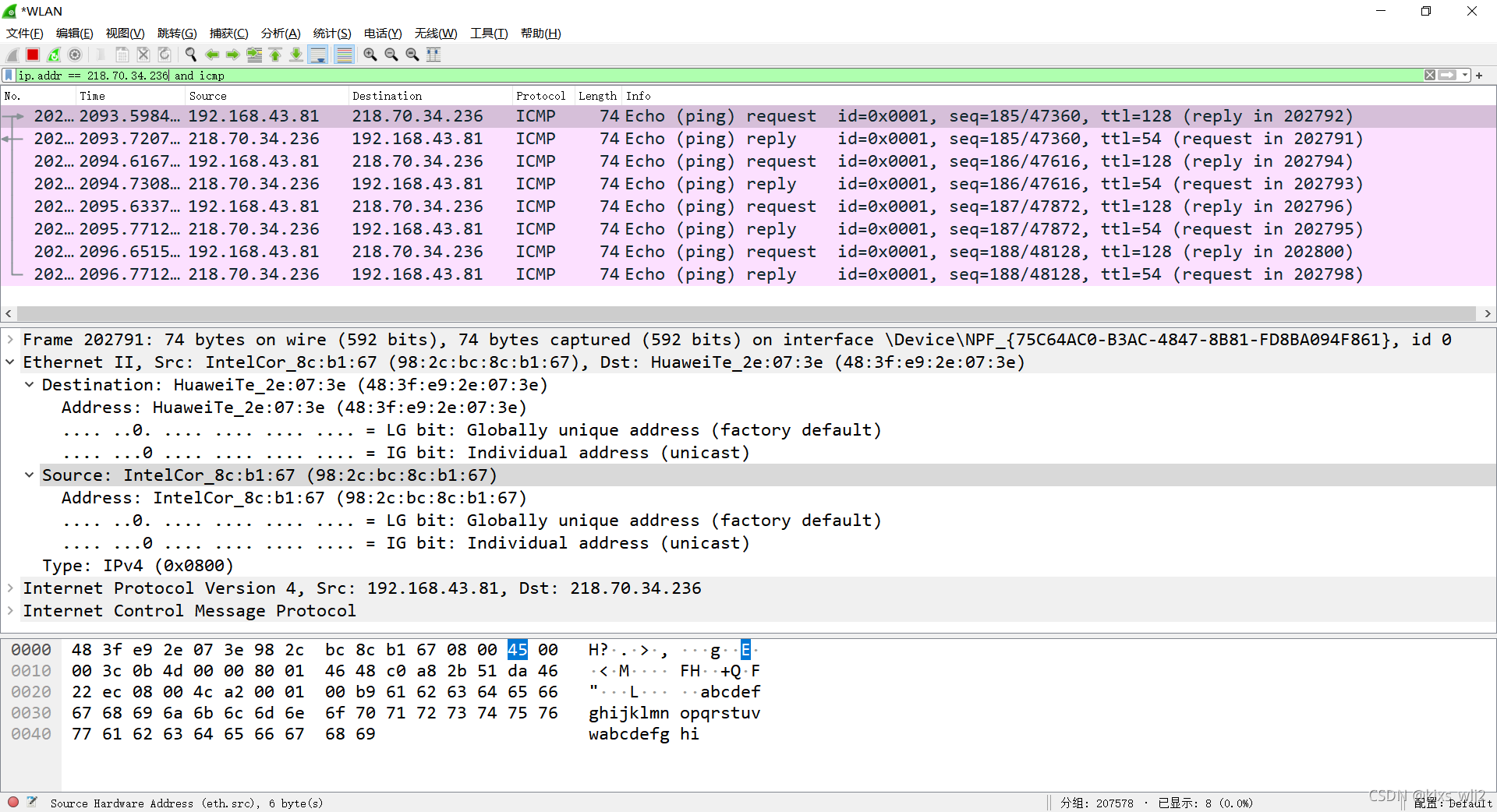Toggle auto-scroll during live capture
This screenshot has height=812, width=1497.
(318, 55)
